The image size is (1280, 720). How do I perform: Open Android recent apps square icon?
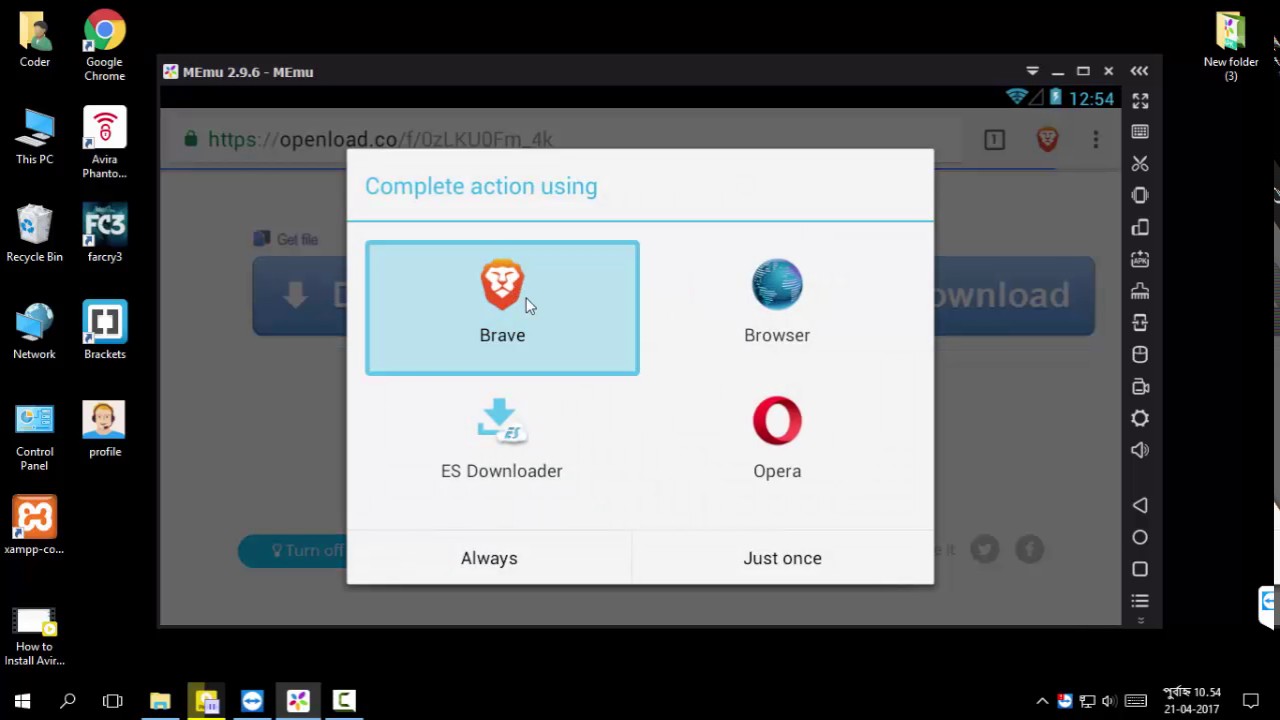point(1140,569)
